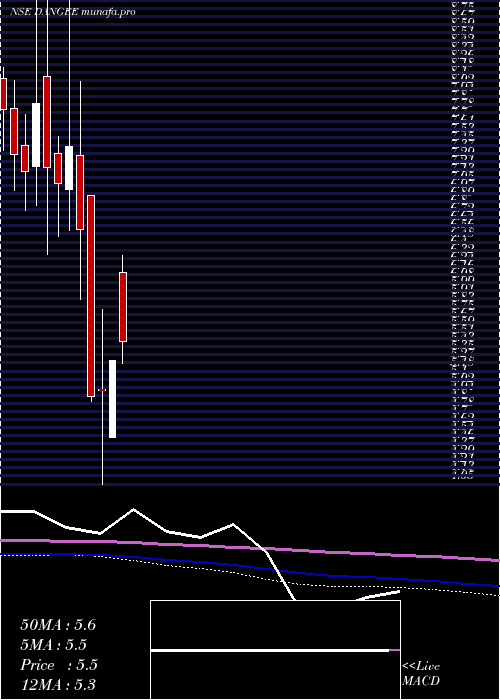Select the 5MA : 5.5 value
Viewport: 500px width, 700px height.
[x=54, y=645]
